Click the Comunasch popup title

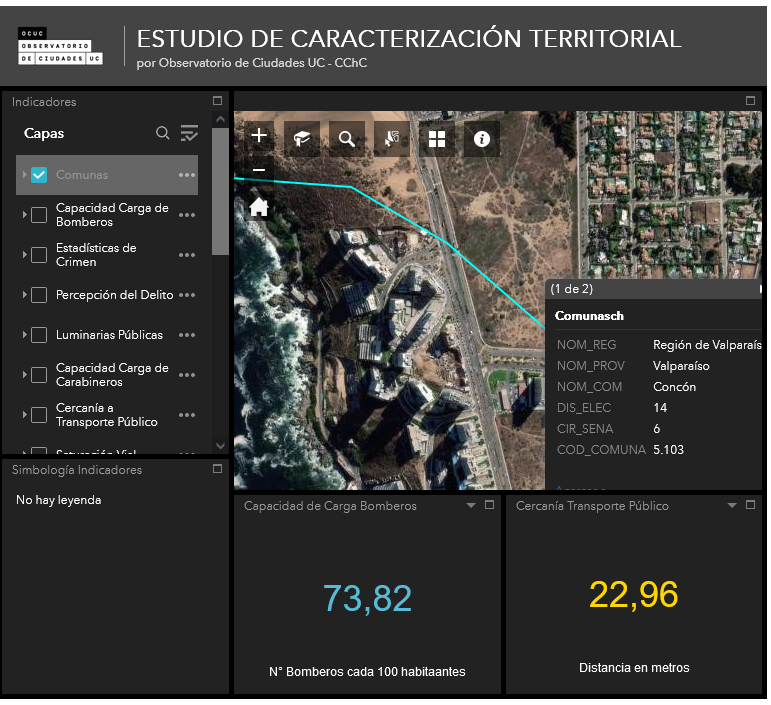coord(589,316)
